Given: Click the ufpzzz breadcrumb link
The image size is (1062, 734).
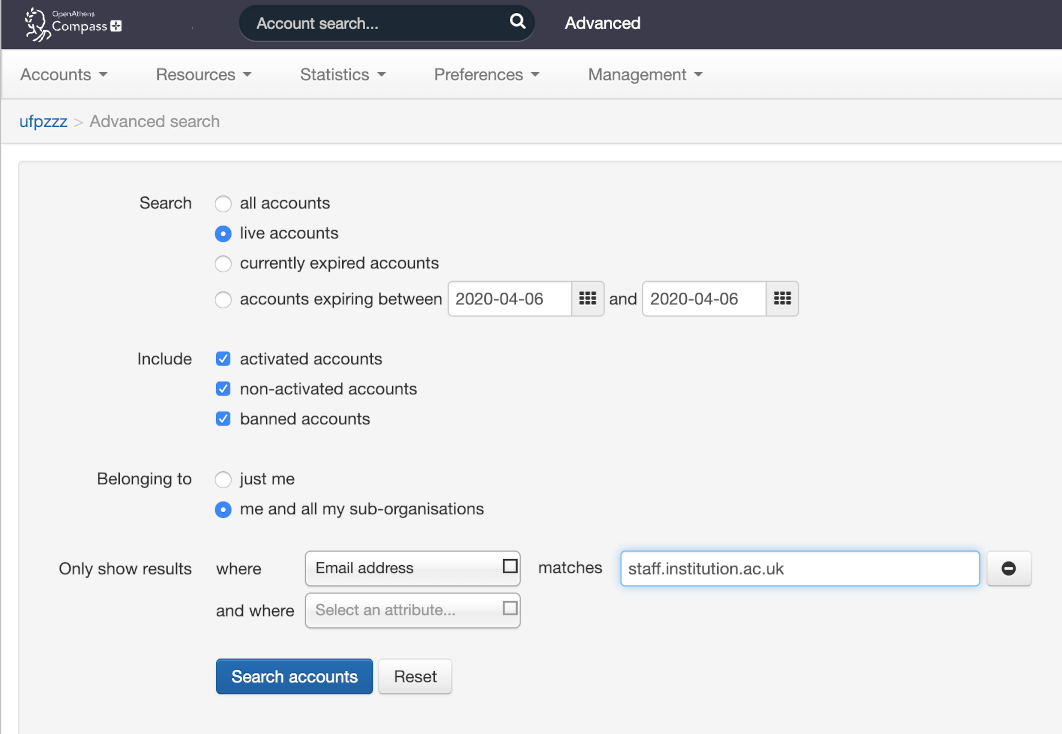Looking at the screenshot, I should [42, 121].
